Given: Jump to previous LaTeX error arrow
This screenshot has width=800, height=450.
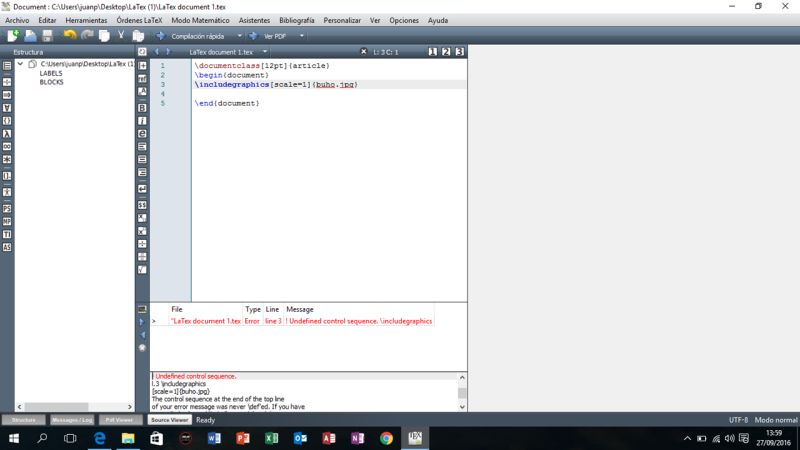Looking at the screenshot, I should coord(142,335).
